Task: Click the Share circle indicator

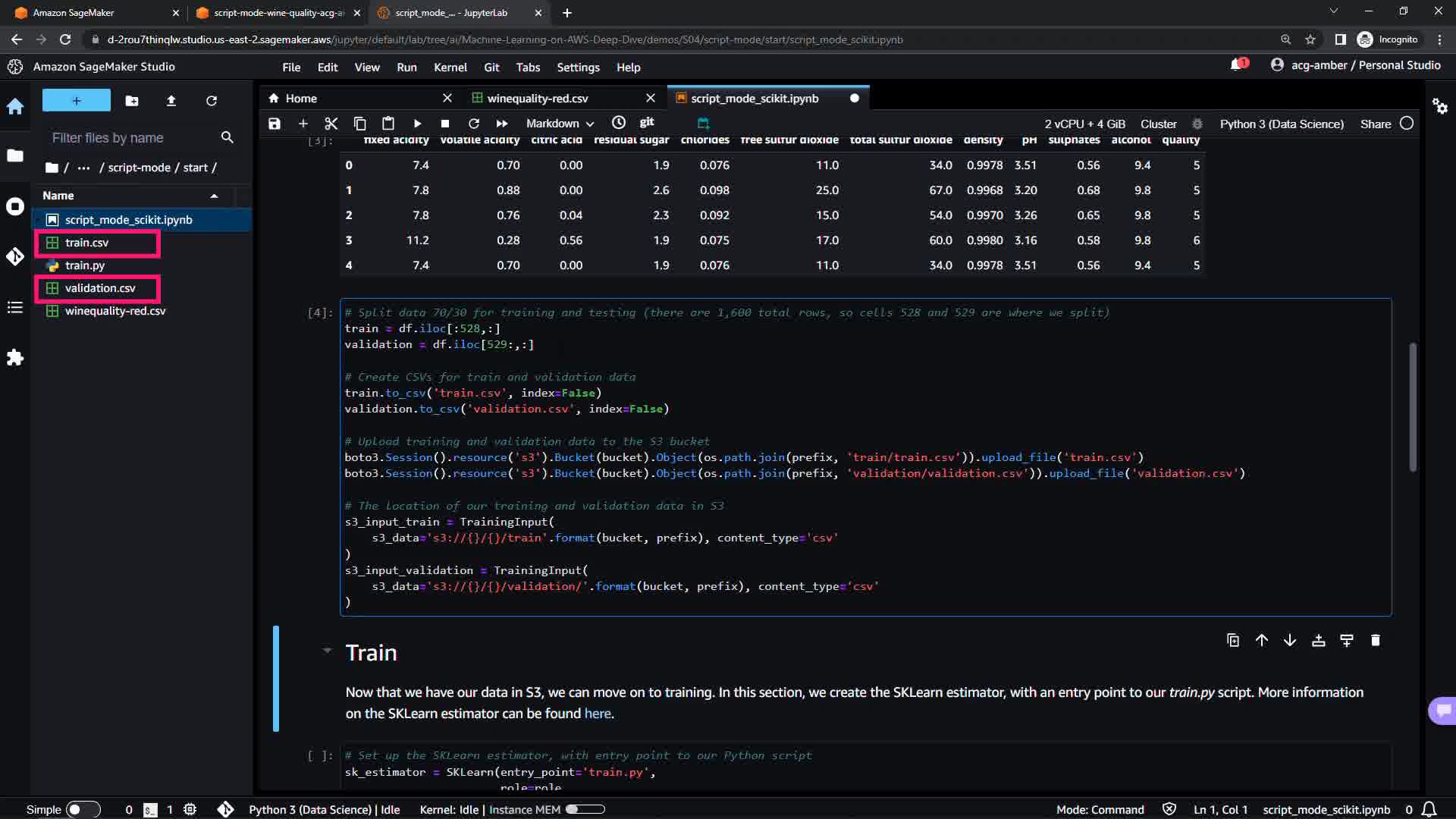Action: 1407,124
